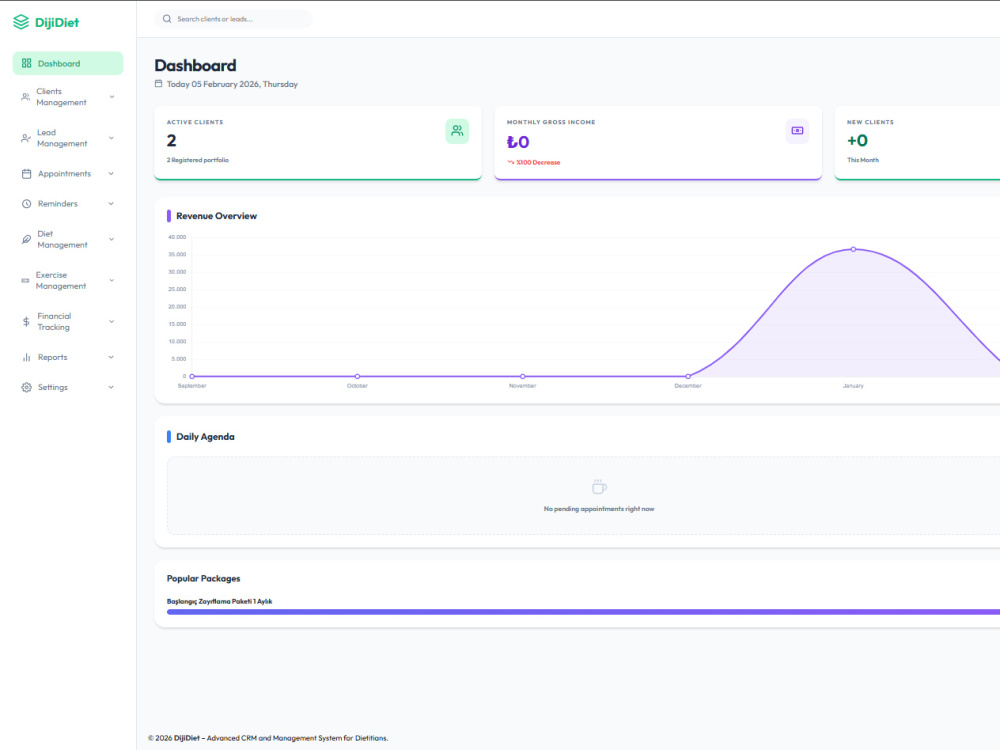
Task: Open the Dashboard menu item
Action: (x=68, y=63)
